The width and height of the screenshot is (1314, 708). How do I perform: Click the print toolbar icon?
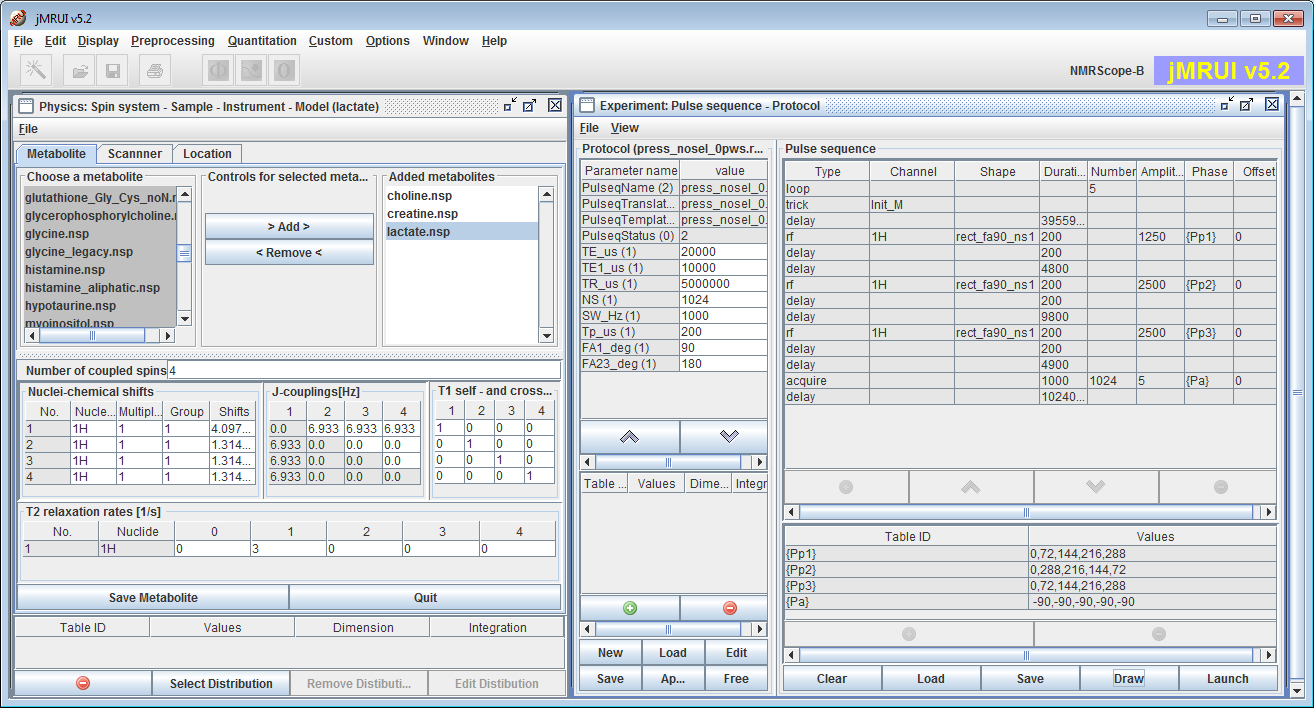click(155, 70)
